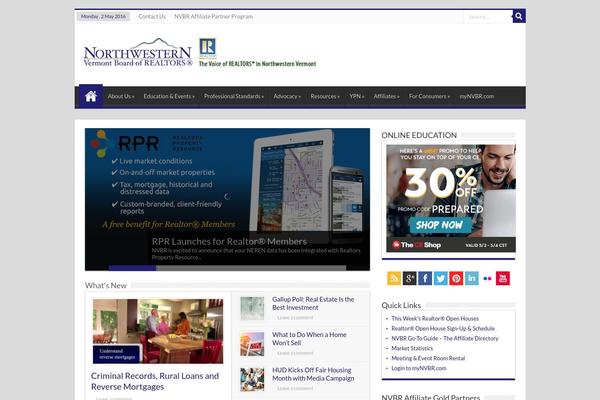Click Leave a comment under Home Won't Sell
The height and width of the screenshot is (400, 600).
(295, 353)
